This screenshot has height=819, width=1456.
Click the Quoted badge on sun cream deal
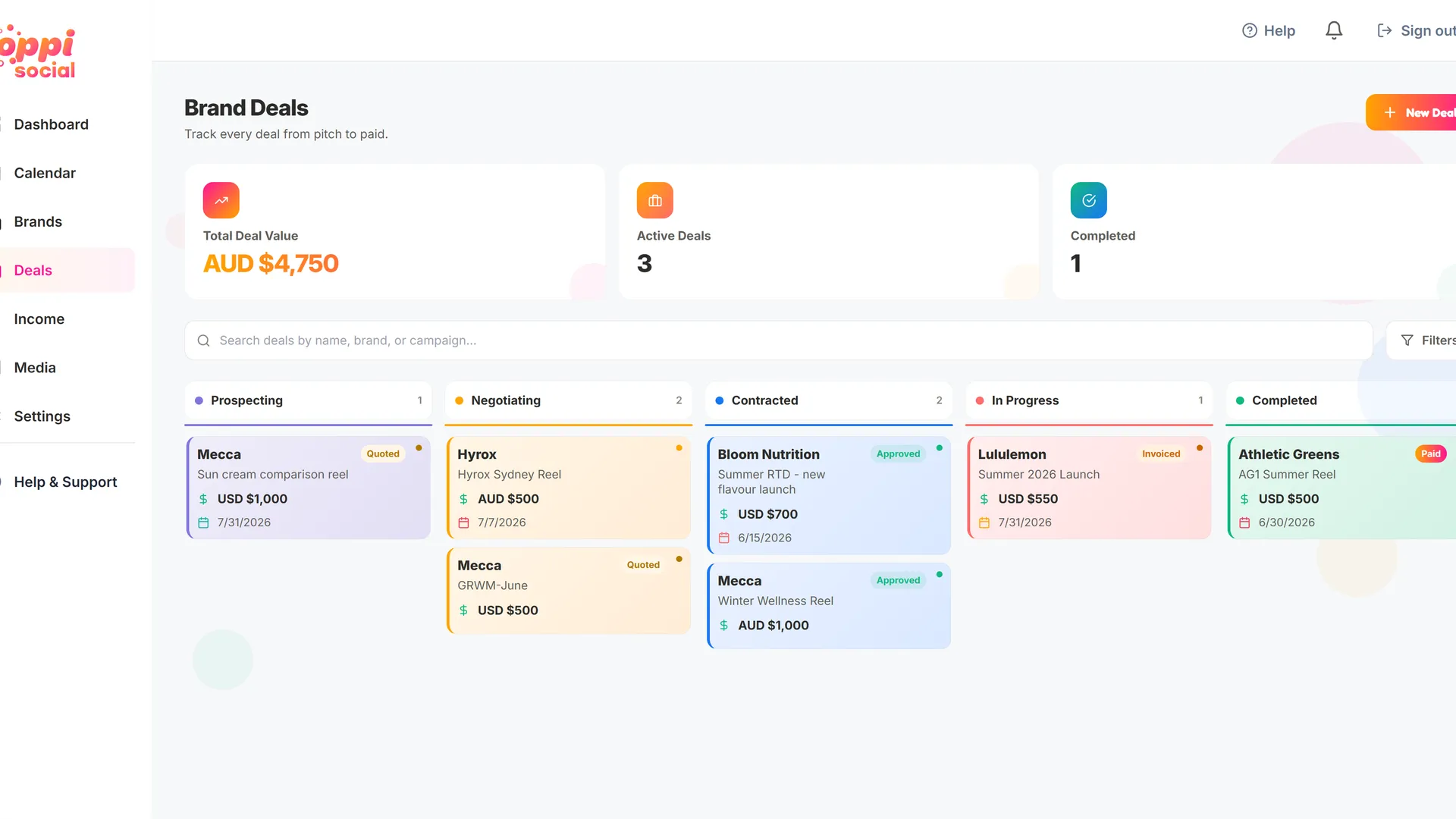coord(383,454)
